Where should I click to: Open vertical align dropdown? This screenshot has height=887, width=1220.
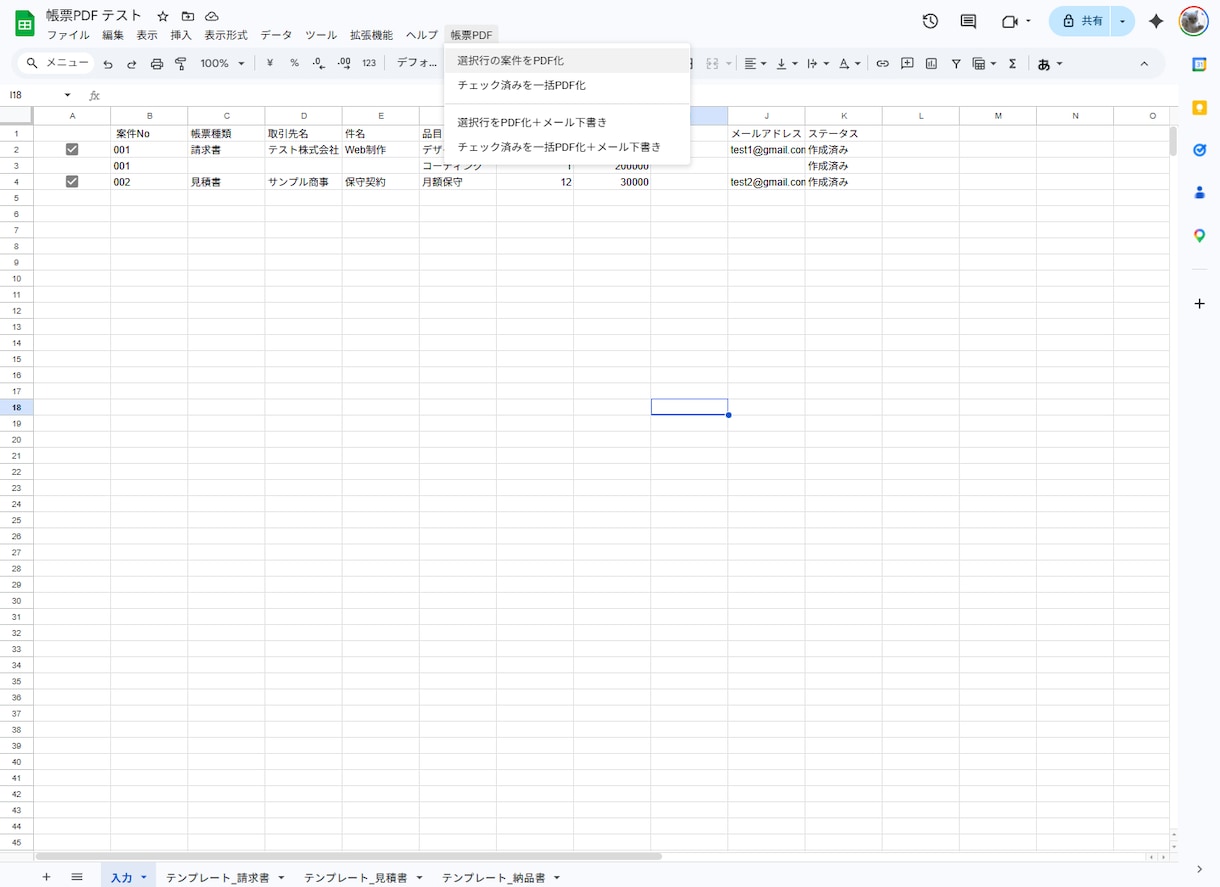tap(787, 63)
